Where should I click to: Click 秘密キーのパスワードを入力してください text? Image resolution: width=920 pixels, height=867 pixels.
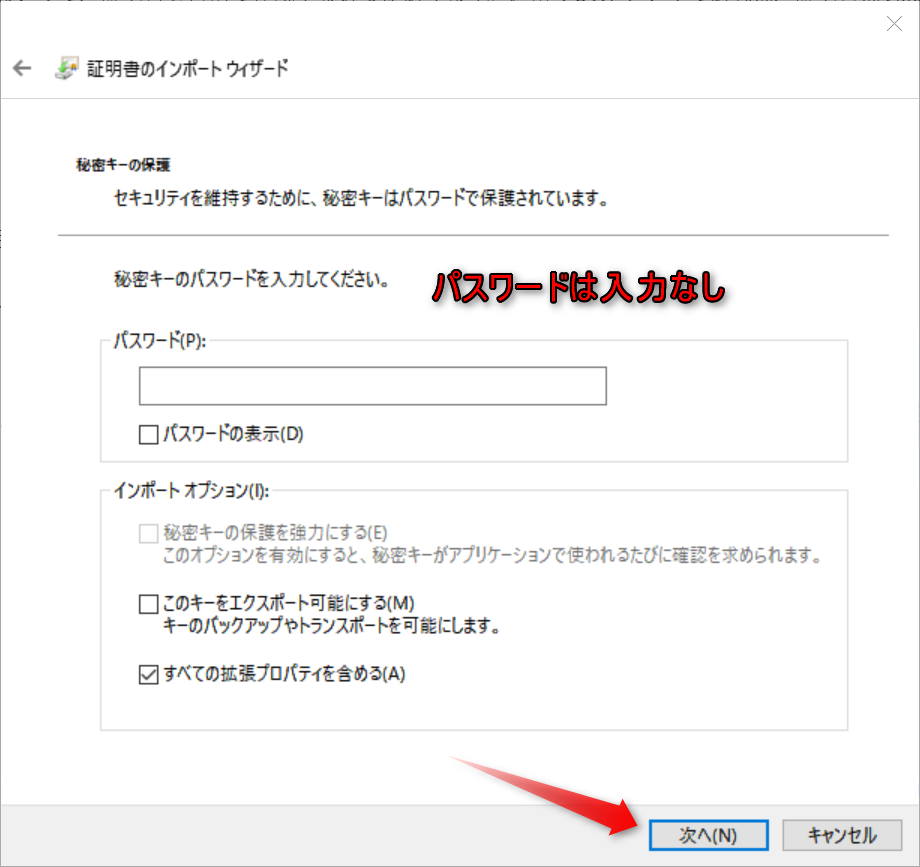tap(252, 279)
